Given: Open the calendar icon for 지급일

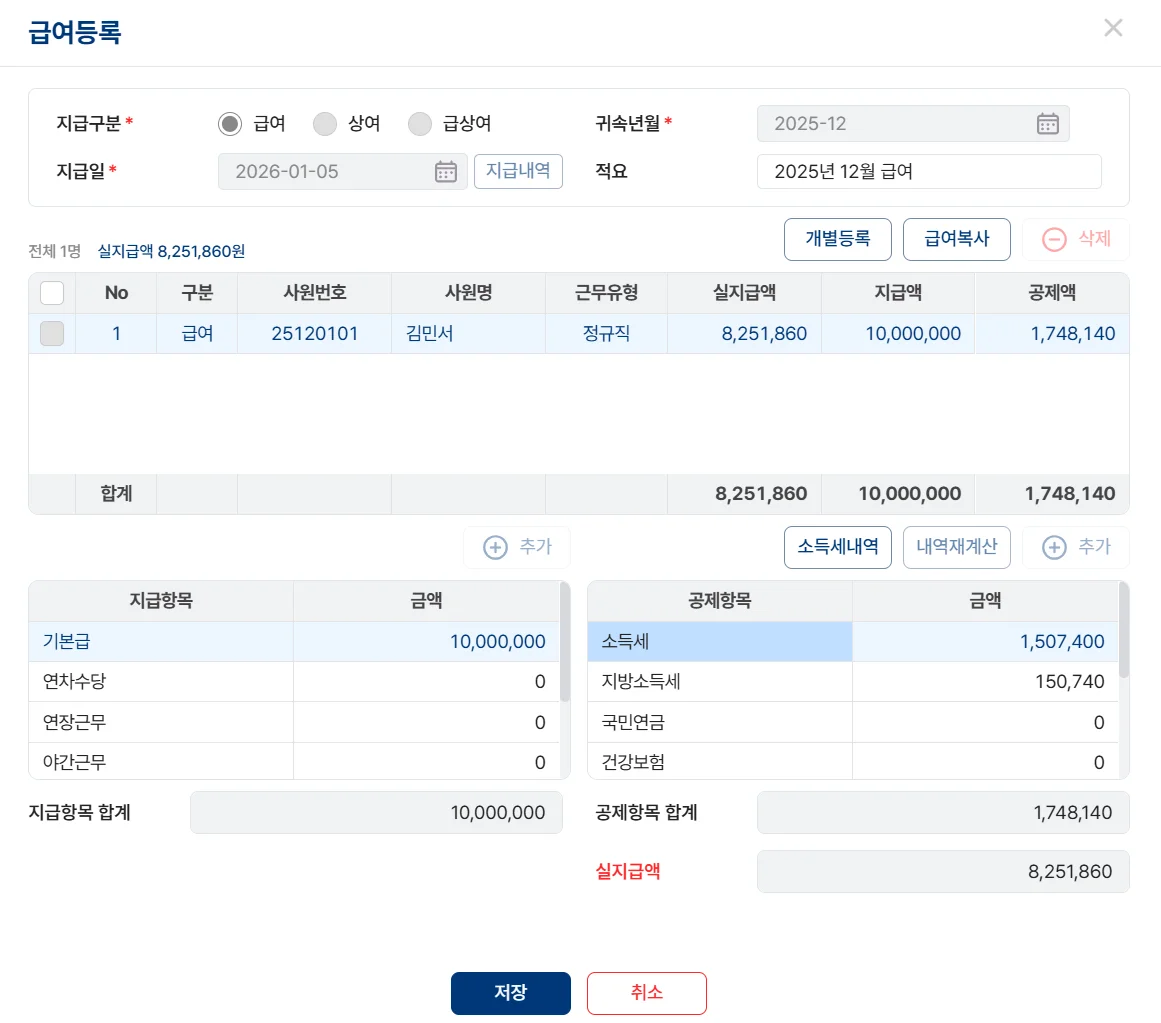Looking at the screenshot, I should point(445,171).
